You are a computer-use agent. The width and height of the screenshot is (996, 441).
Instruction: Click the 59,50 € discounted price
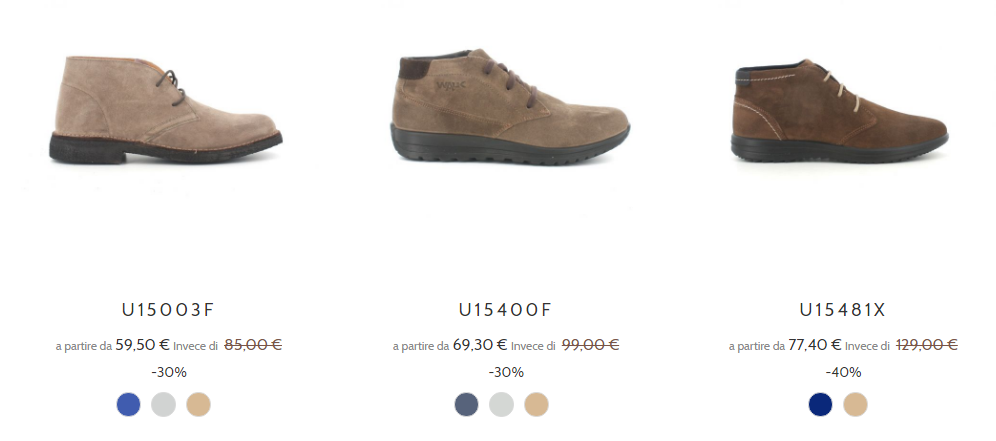tap(142, 345)
